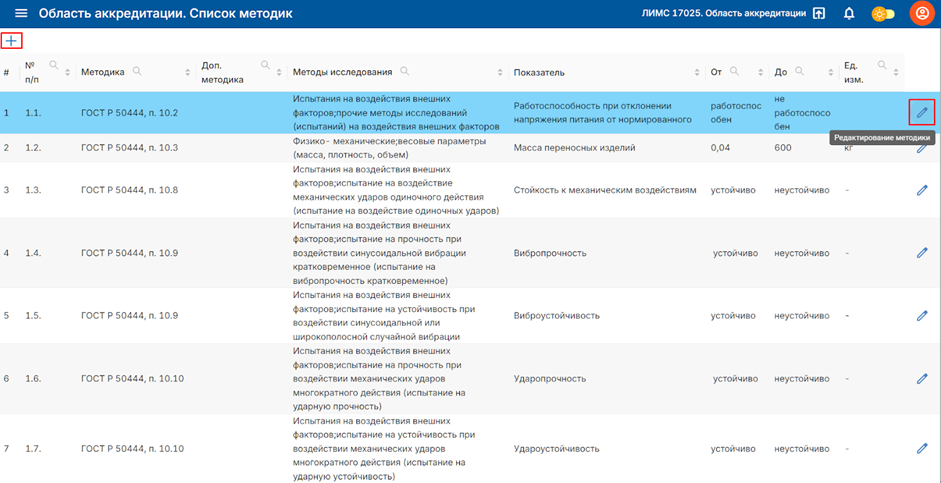Viewport: 941px width, 483px height.
Task: Sort the № п/п column using its arrows
Action: click(68, 73)
